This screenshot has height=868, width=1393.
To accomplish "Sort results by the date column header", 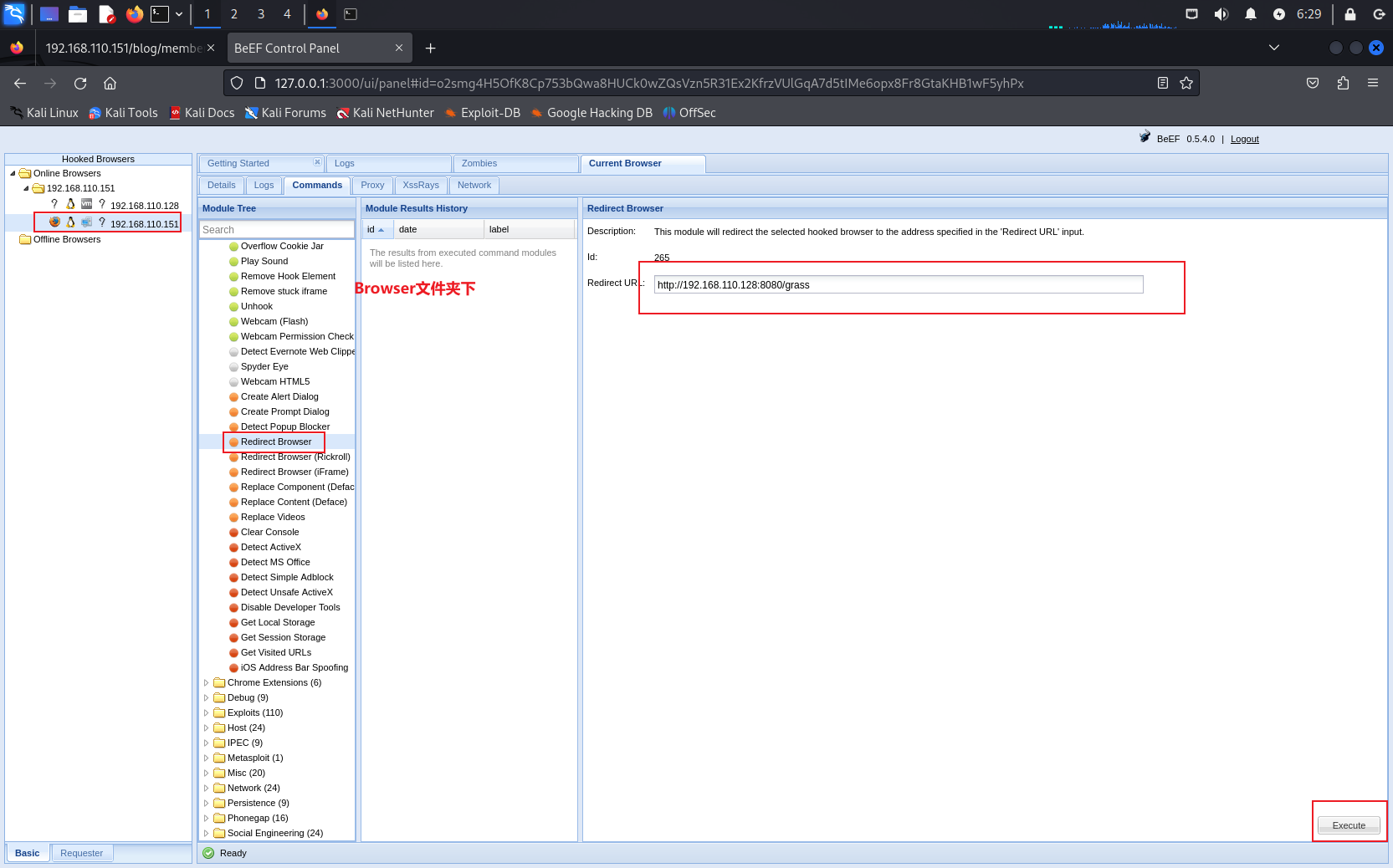I will click(x=438, y=229).
